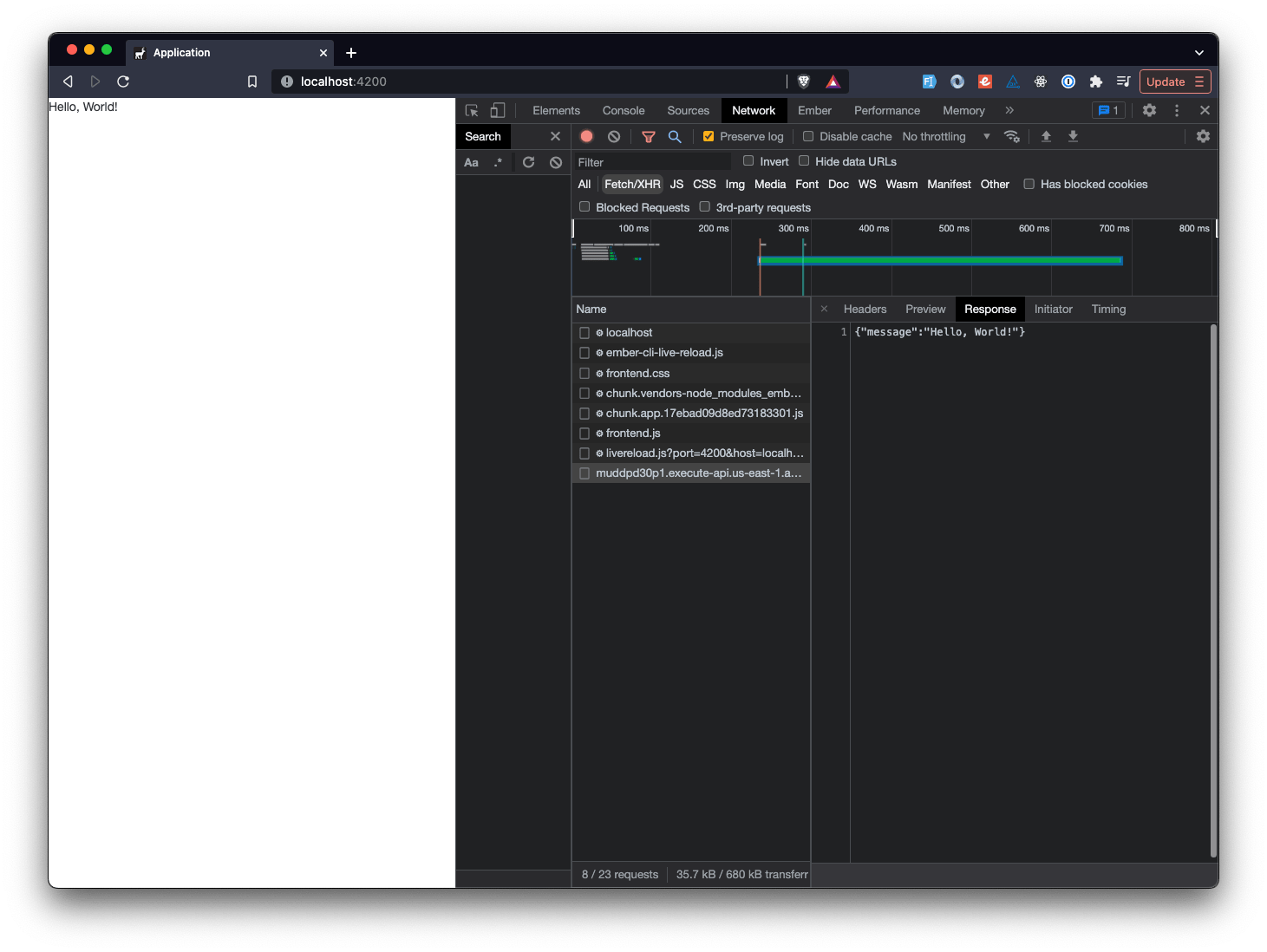Open the Timing tab for the response
This screenshot has width=1267, height=952.
point(1108,309)
